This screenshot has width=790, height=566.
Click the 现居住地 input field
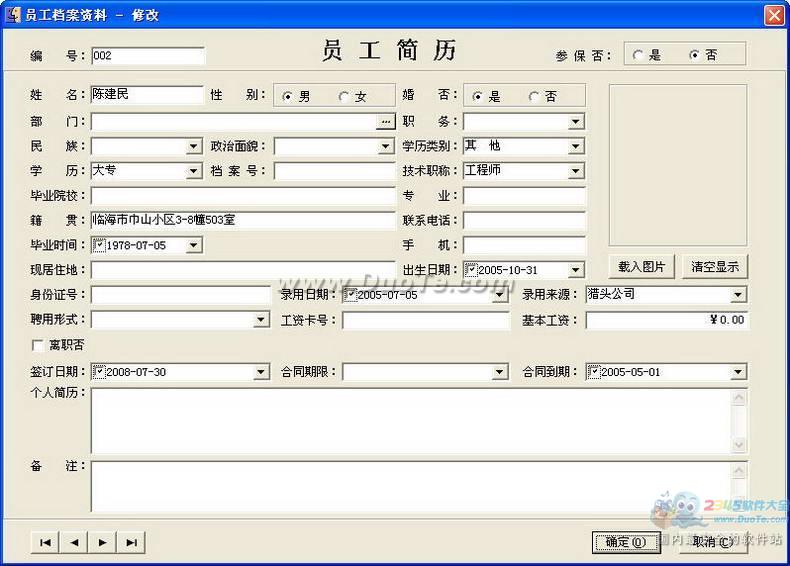tap(243, 270)
